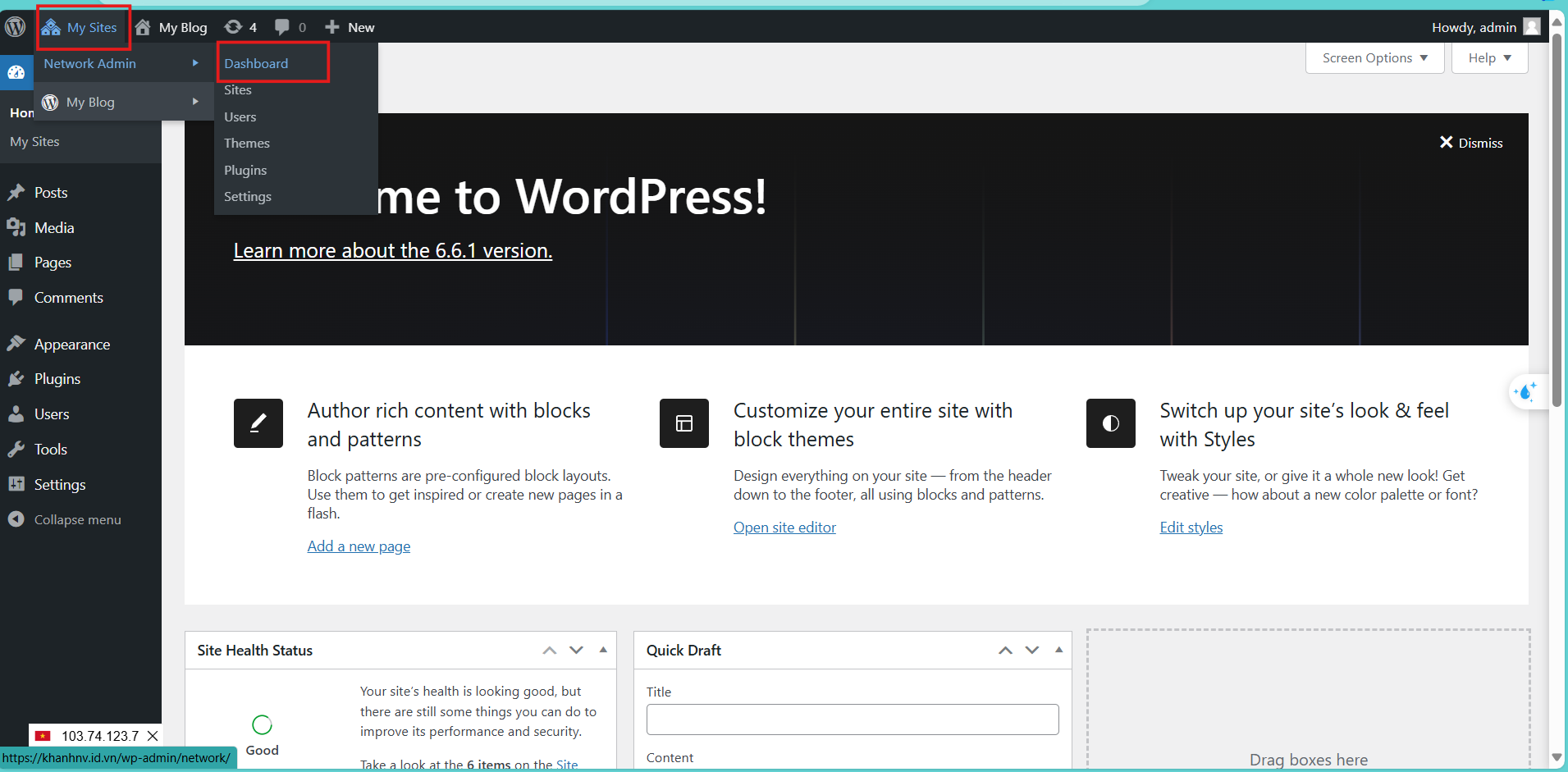Click the Comments icon in sidebar
Screen dimensions: 1568x772
tap(16, 297)
